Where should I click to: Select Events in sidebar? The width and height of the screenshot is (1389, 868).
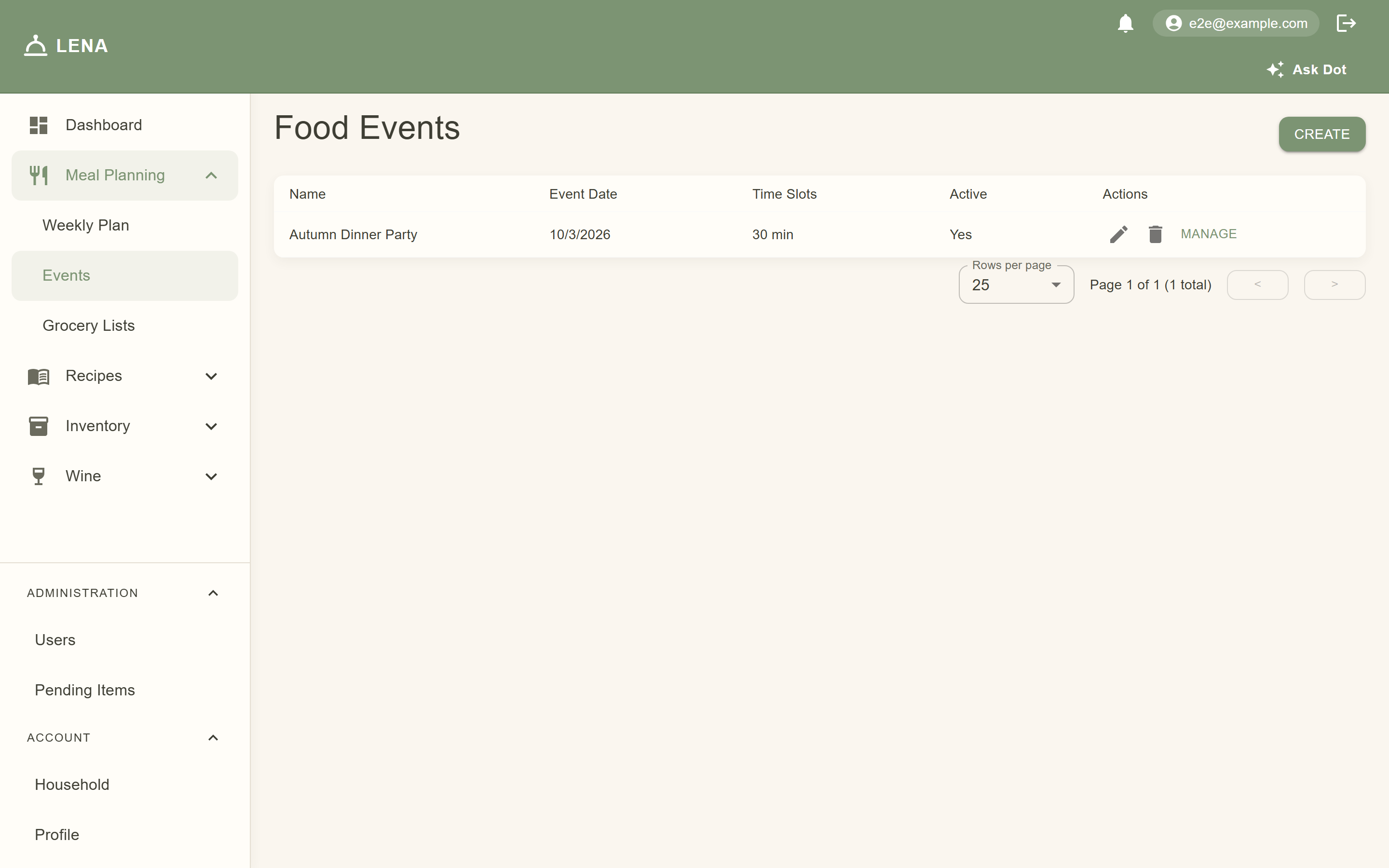coord(124,275)
